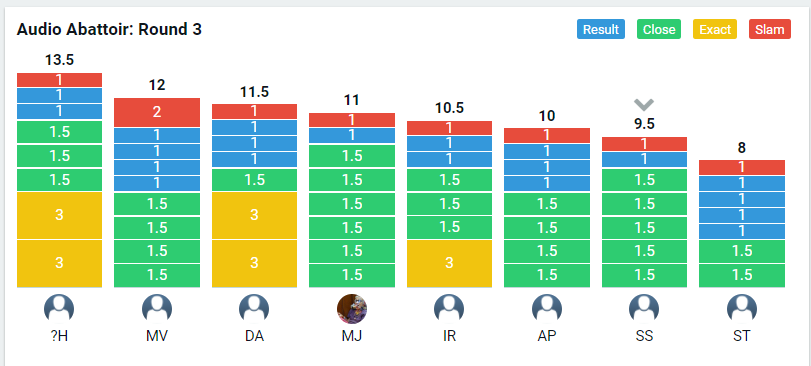This screenshot has width=811, height=366.
Task: Toggle the Result legend filter
Action: coord(600,29)
